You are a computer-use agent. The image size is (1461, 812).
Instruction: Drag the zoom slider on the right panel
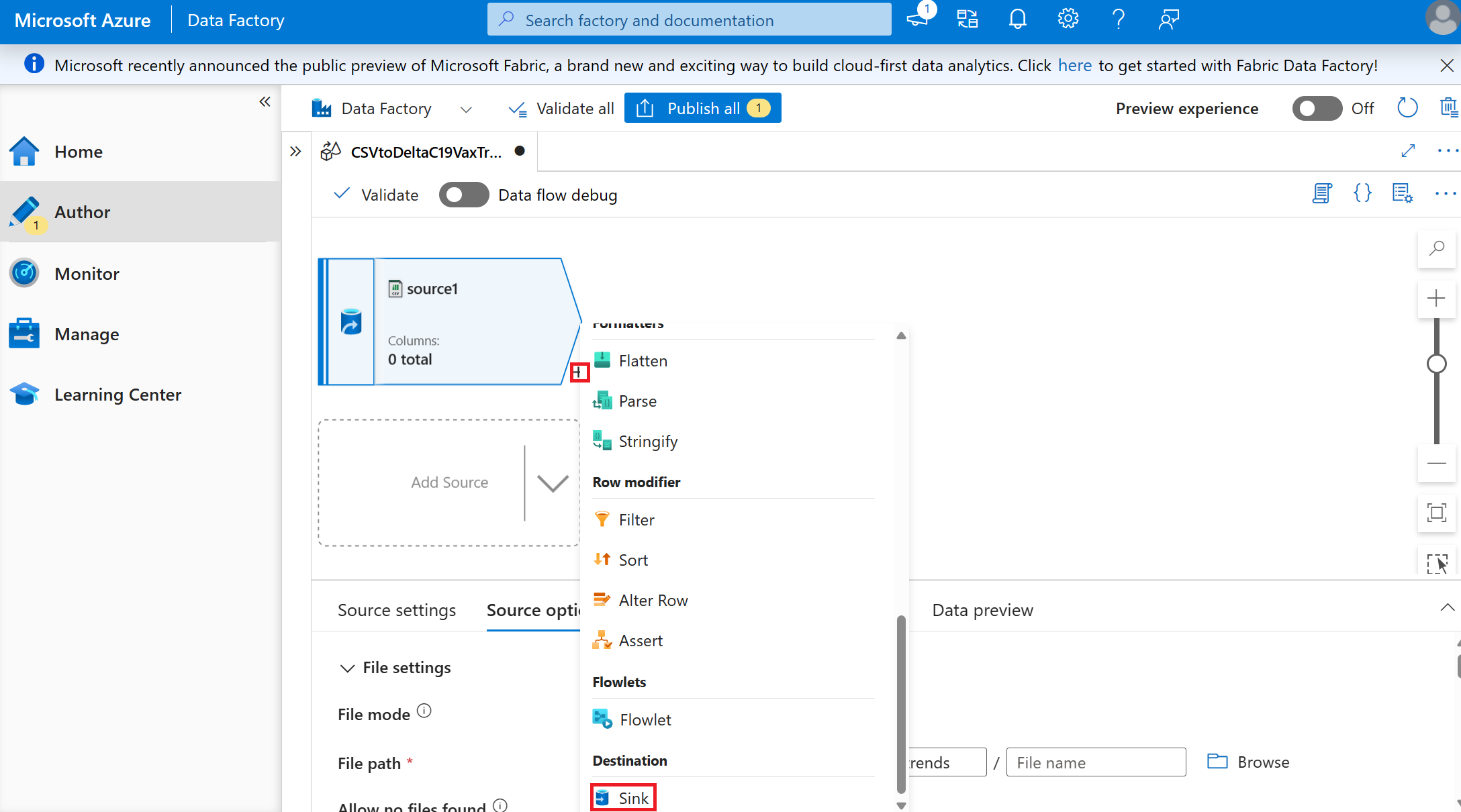pyautogui.click(x=1437, y=364)
